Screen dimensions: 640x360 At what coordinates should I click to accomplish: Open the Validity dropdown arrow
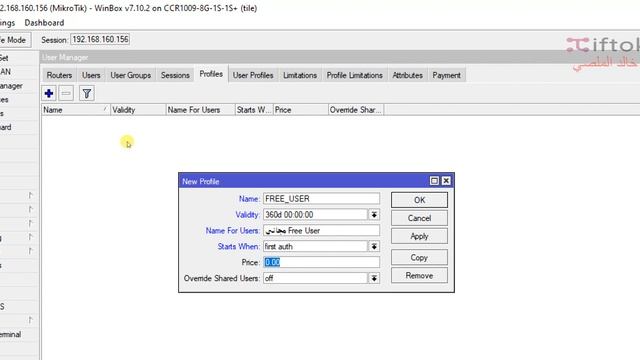point(374,215)
